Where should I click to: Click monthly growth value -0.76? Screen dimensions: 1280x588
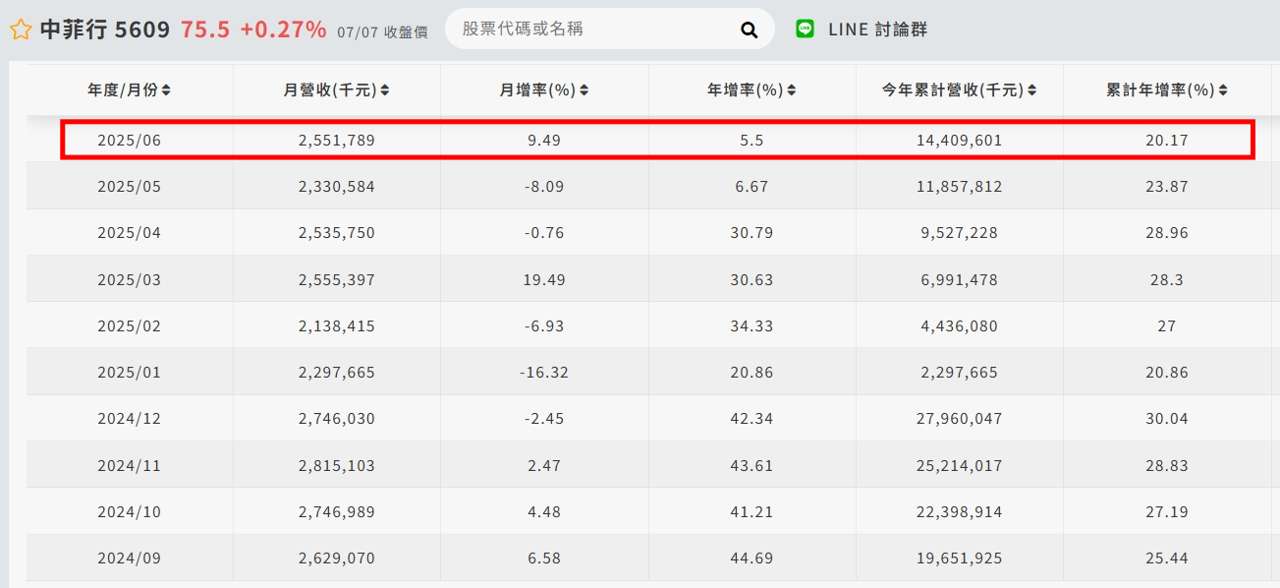tap(544, 233)
